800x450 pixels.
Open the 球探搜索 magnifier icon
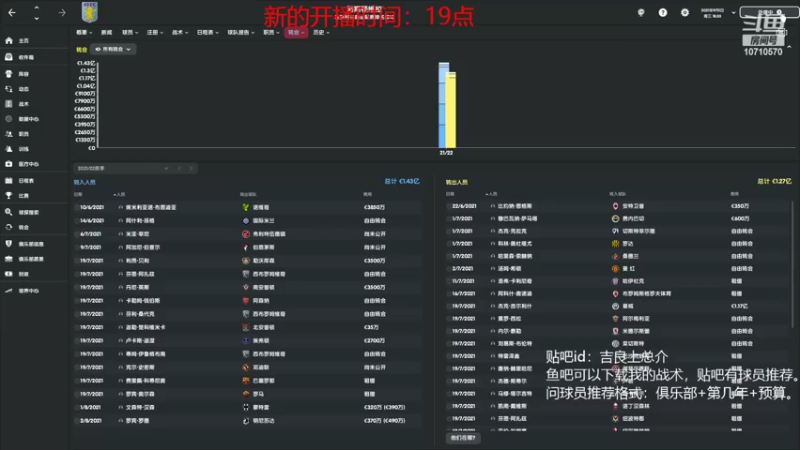(x=9, y=212)
